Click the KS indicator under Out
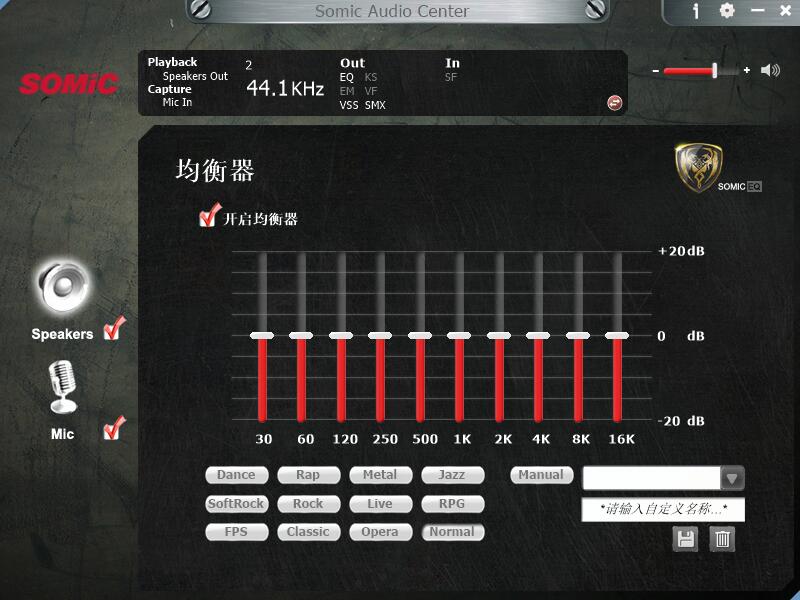The image size is (800, 600). coord(371,77)
